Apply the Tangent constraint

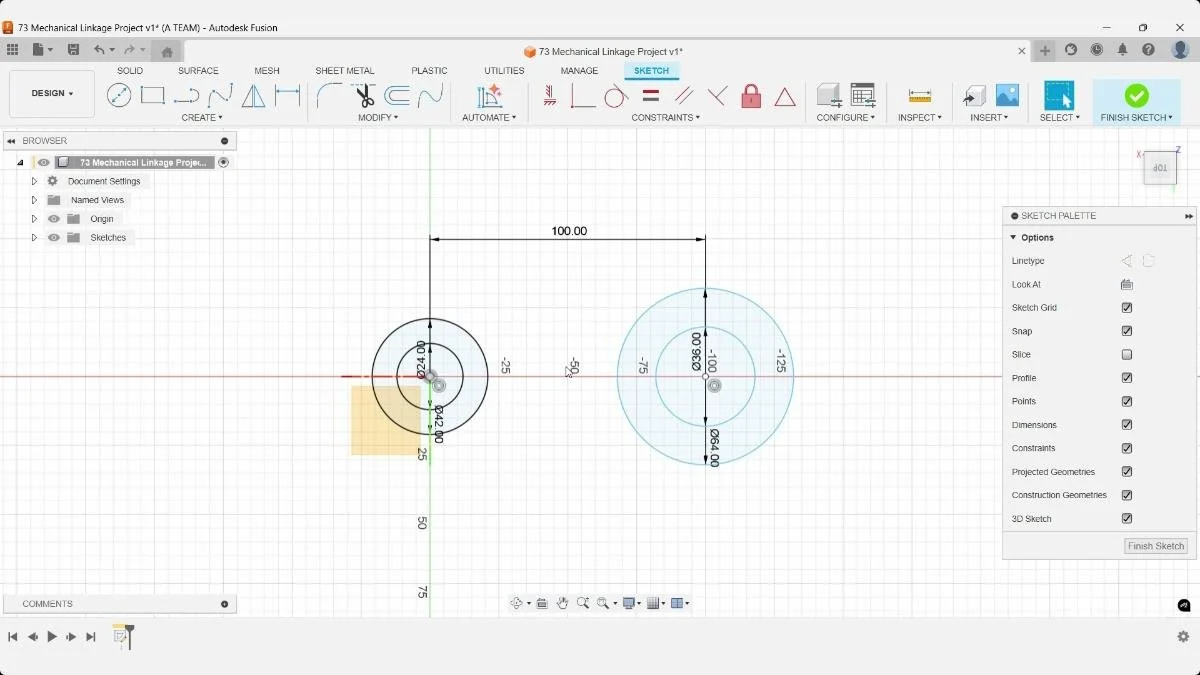[616, 95]
